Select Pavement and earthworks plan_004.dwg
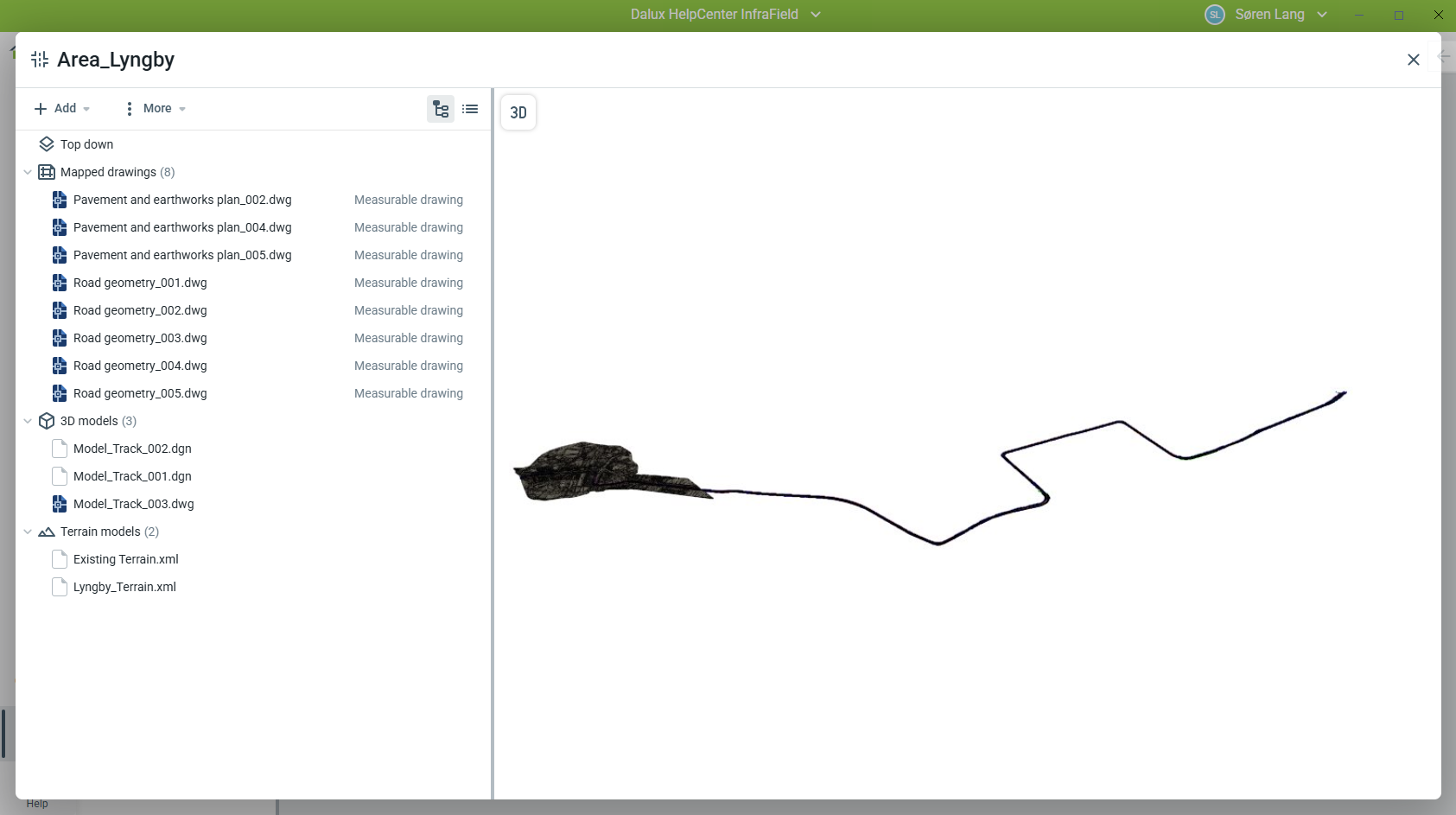 click(x=182, y=227)
